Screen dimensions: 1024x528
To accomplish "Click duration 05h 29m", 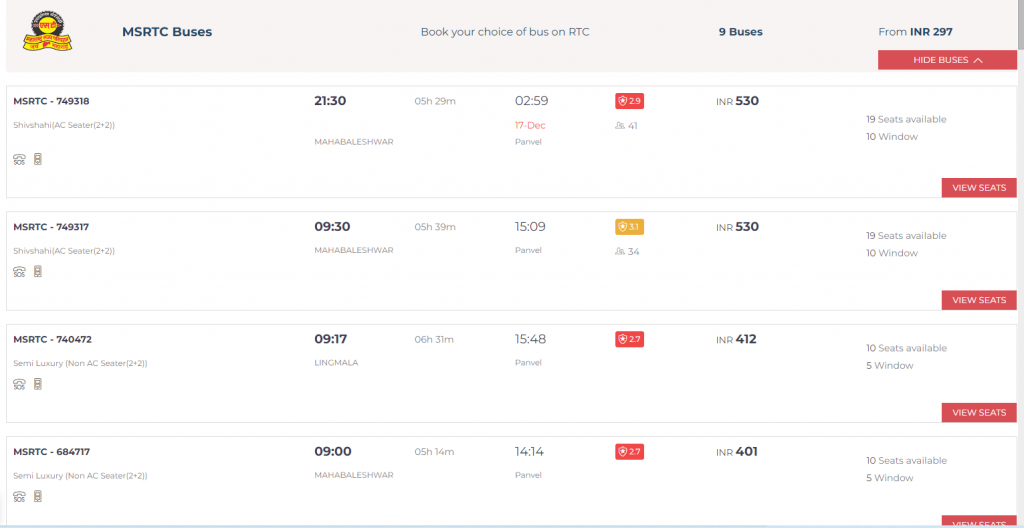I will (x=435, y=101).
